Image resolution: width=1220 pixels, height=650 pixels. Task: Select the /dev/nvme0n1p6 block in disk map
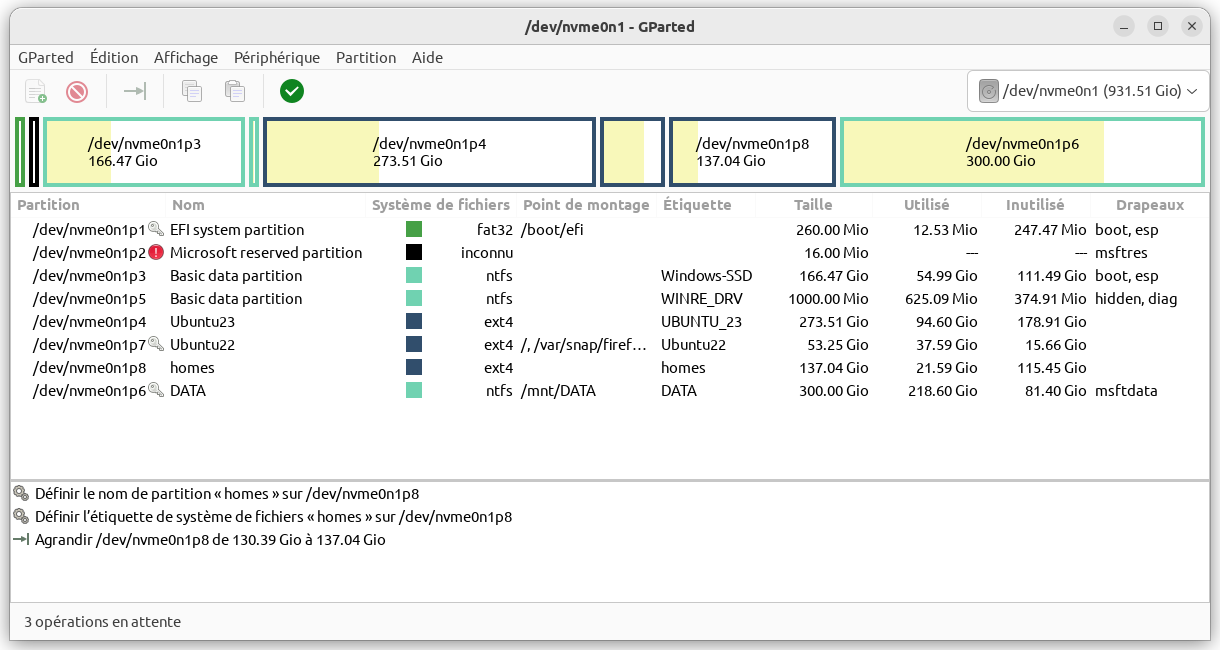pos(1022,152)
